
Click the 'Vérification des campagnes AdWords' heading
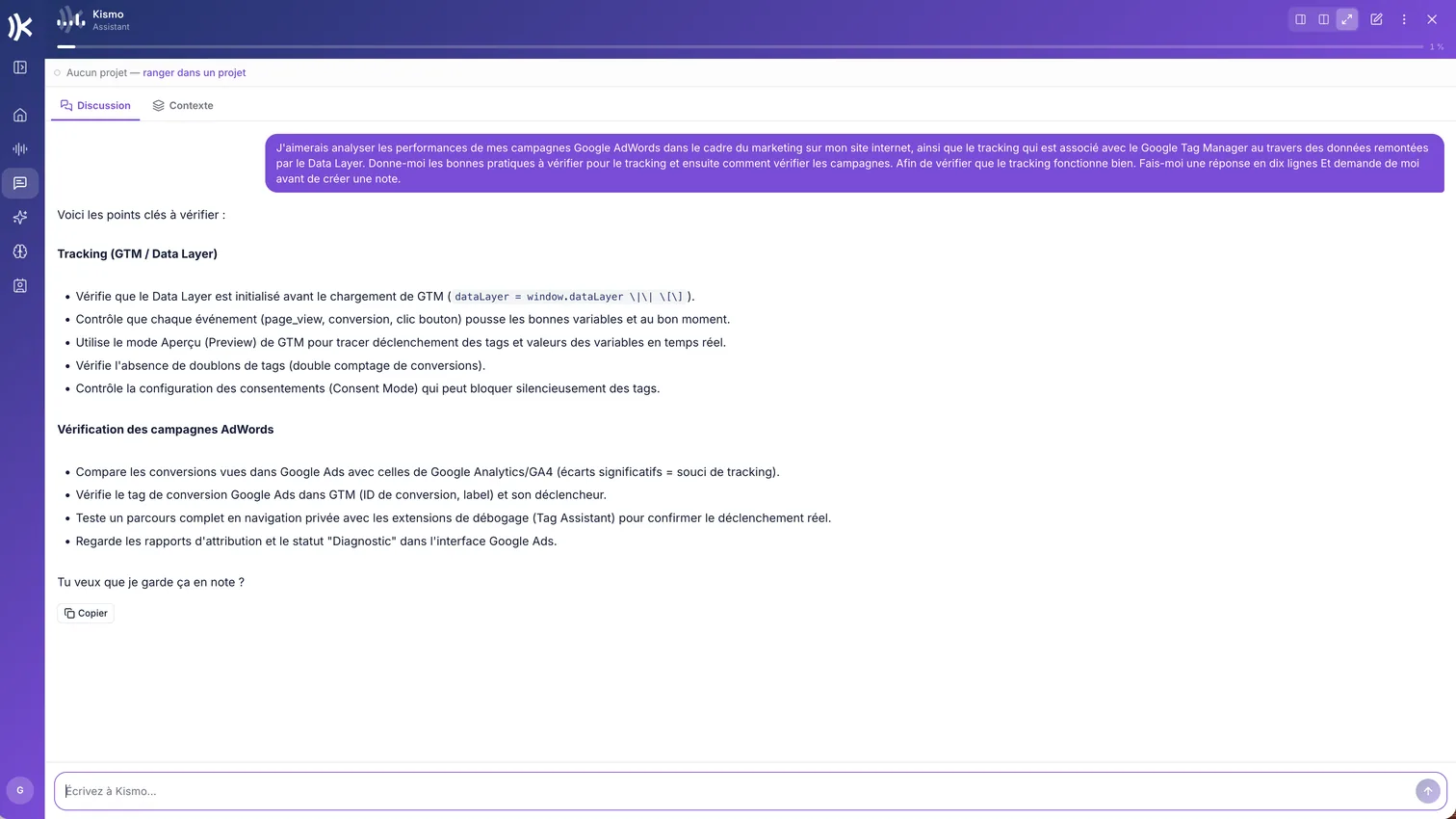tap(166, 430)
